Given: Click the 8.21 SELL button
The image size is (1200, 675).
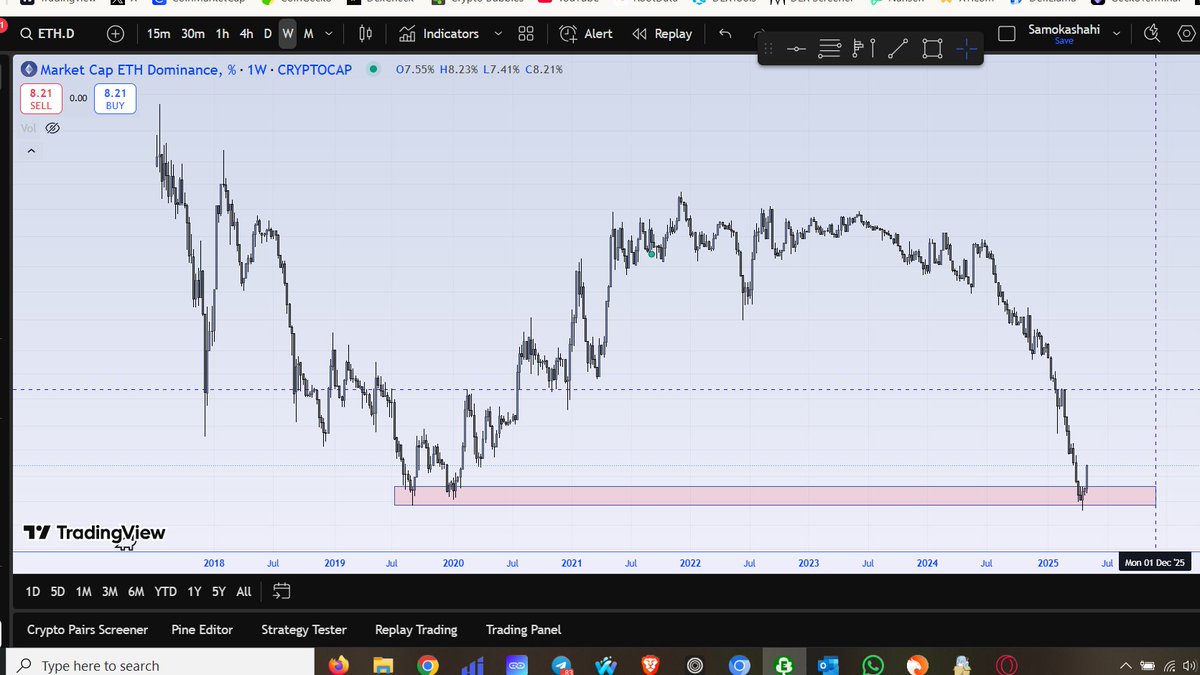Looking at the screenshot, I should pos(41,97).
